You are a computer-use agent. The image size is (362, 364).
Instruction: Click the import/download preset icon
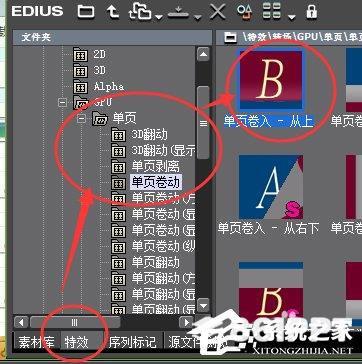(178, 12)
